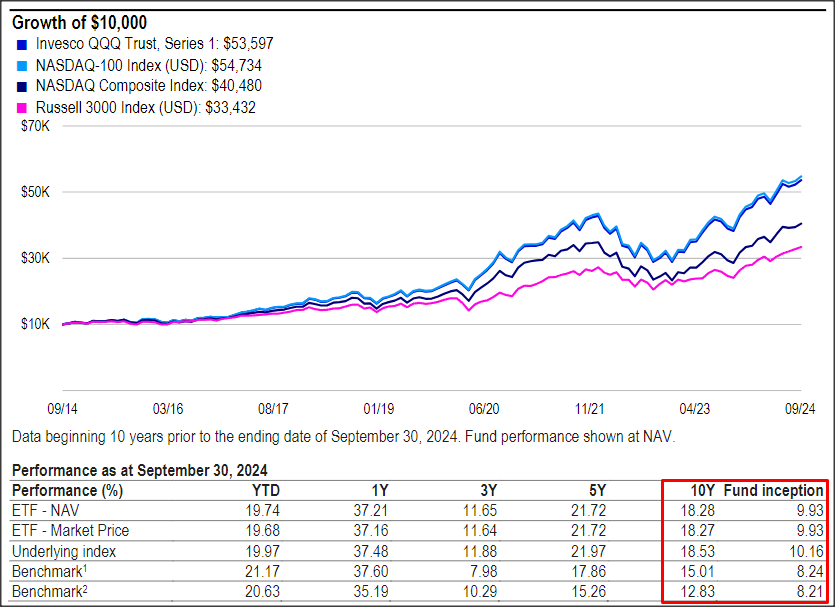Click ETF - NAV 10Y value 18.28

(x=698, y=511)
